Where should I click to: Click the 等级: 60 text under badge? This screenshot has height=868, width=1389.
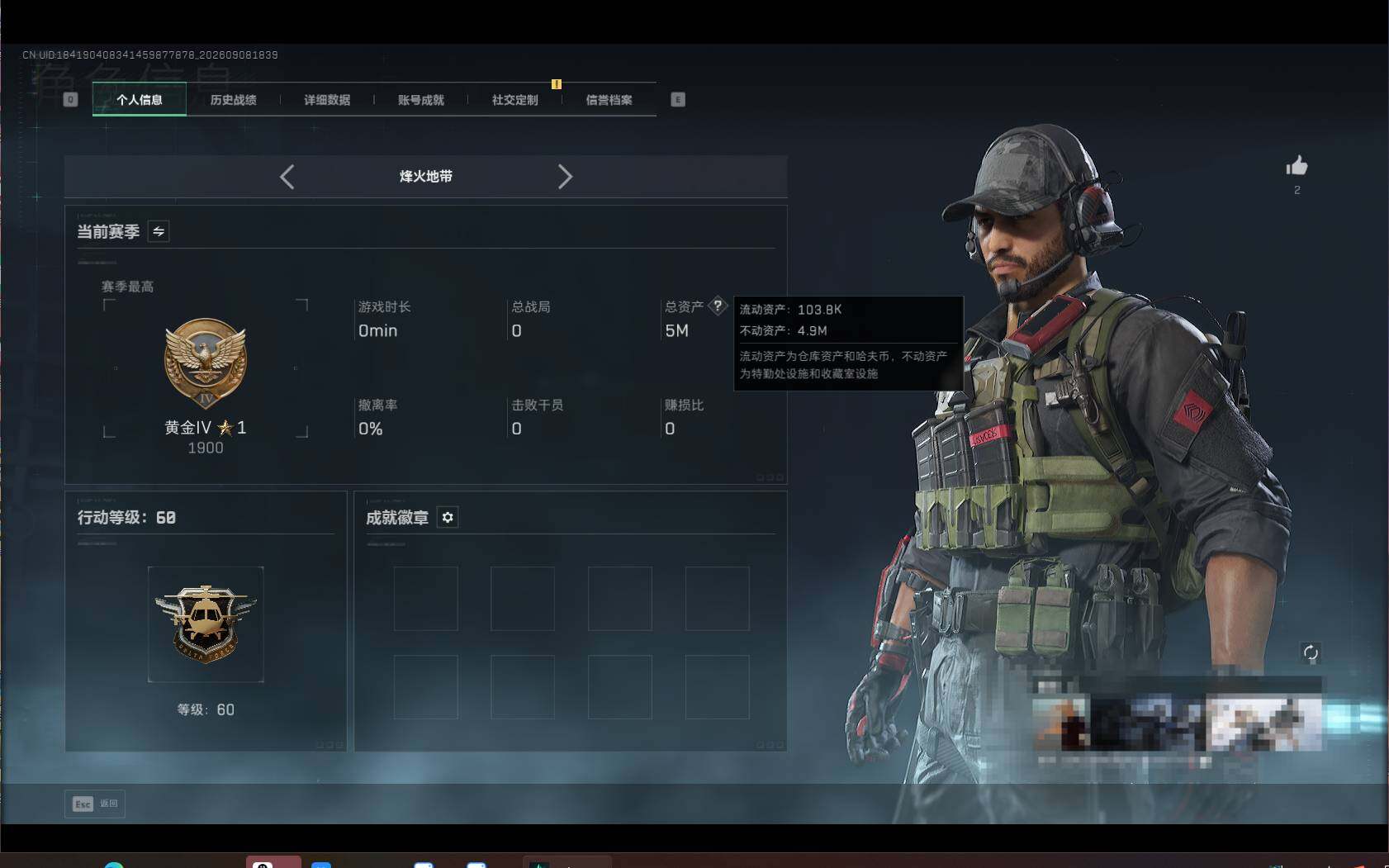(x=206, y=710)
